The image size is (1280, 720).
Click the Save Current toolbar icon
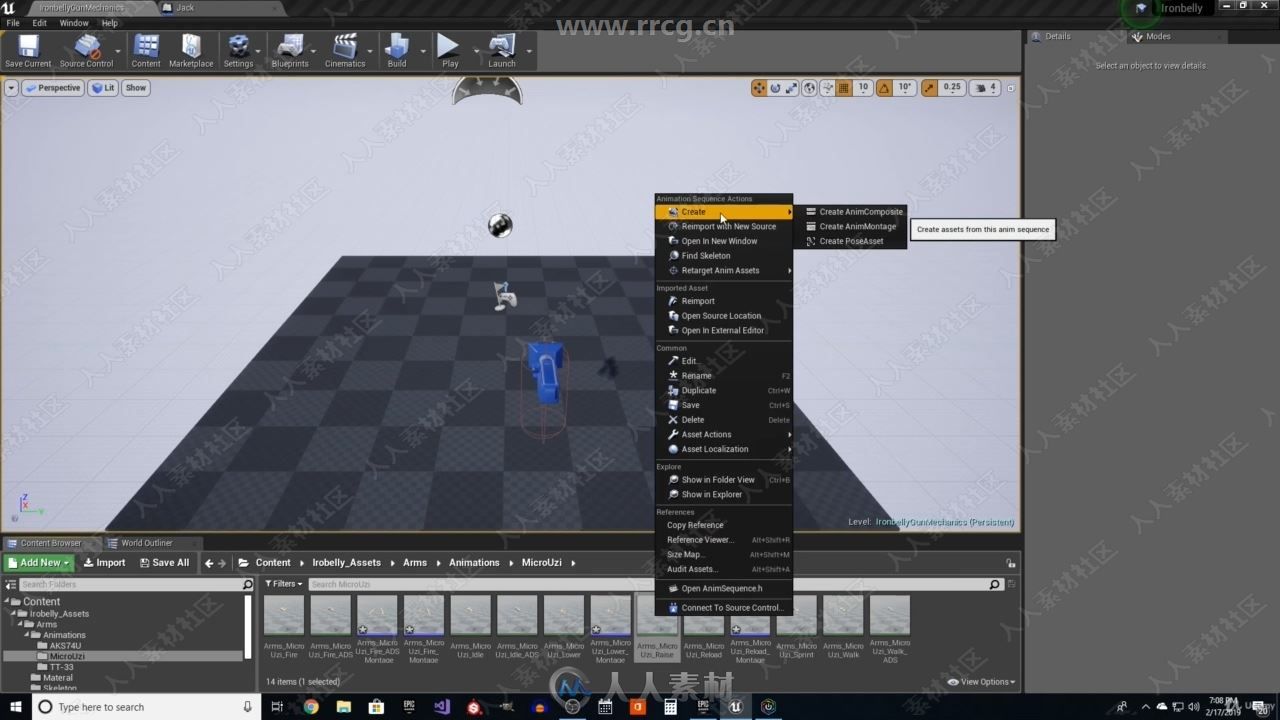click(x=28, y=50)
